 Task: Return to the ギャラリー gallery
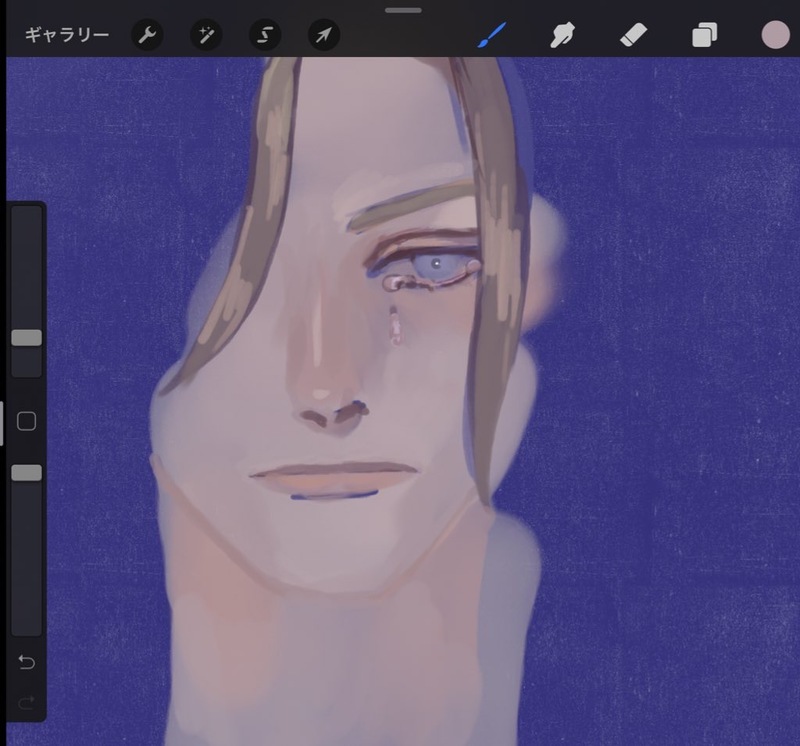click(x=66, y=36)
